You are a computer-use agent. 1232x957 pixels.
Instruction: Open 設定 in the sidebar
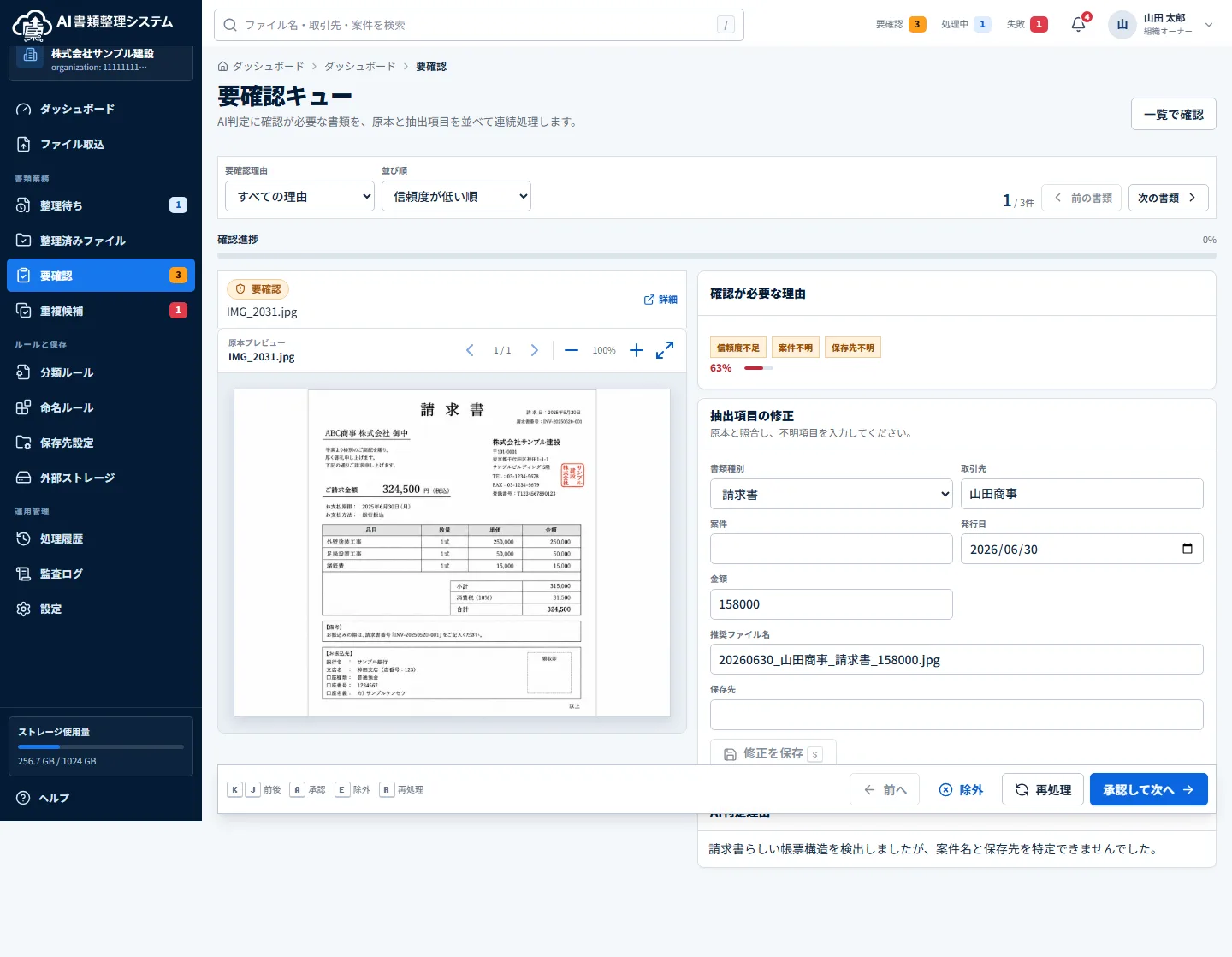click(101, 609)
